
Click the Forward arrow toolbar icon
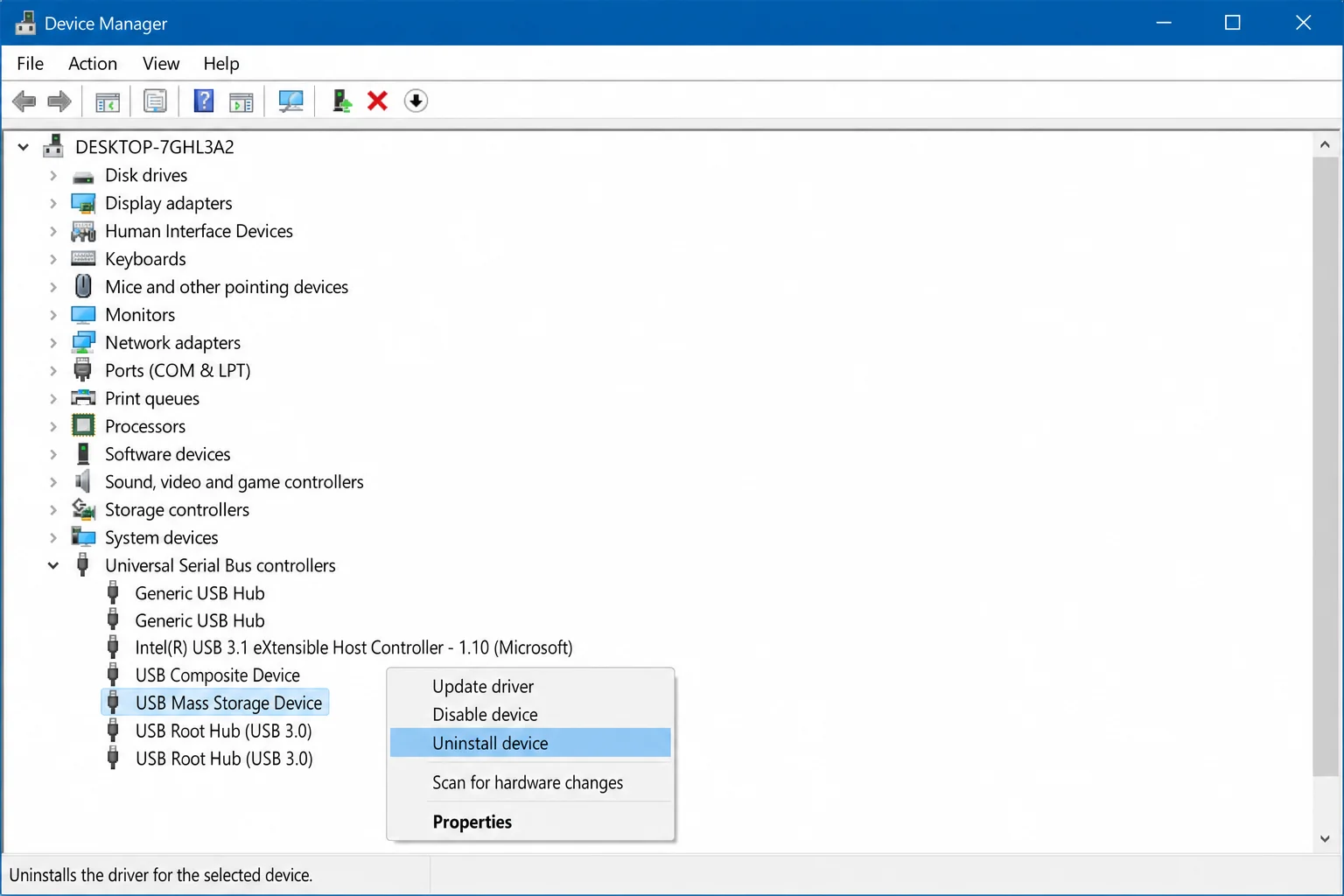point(59,101)
